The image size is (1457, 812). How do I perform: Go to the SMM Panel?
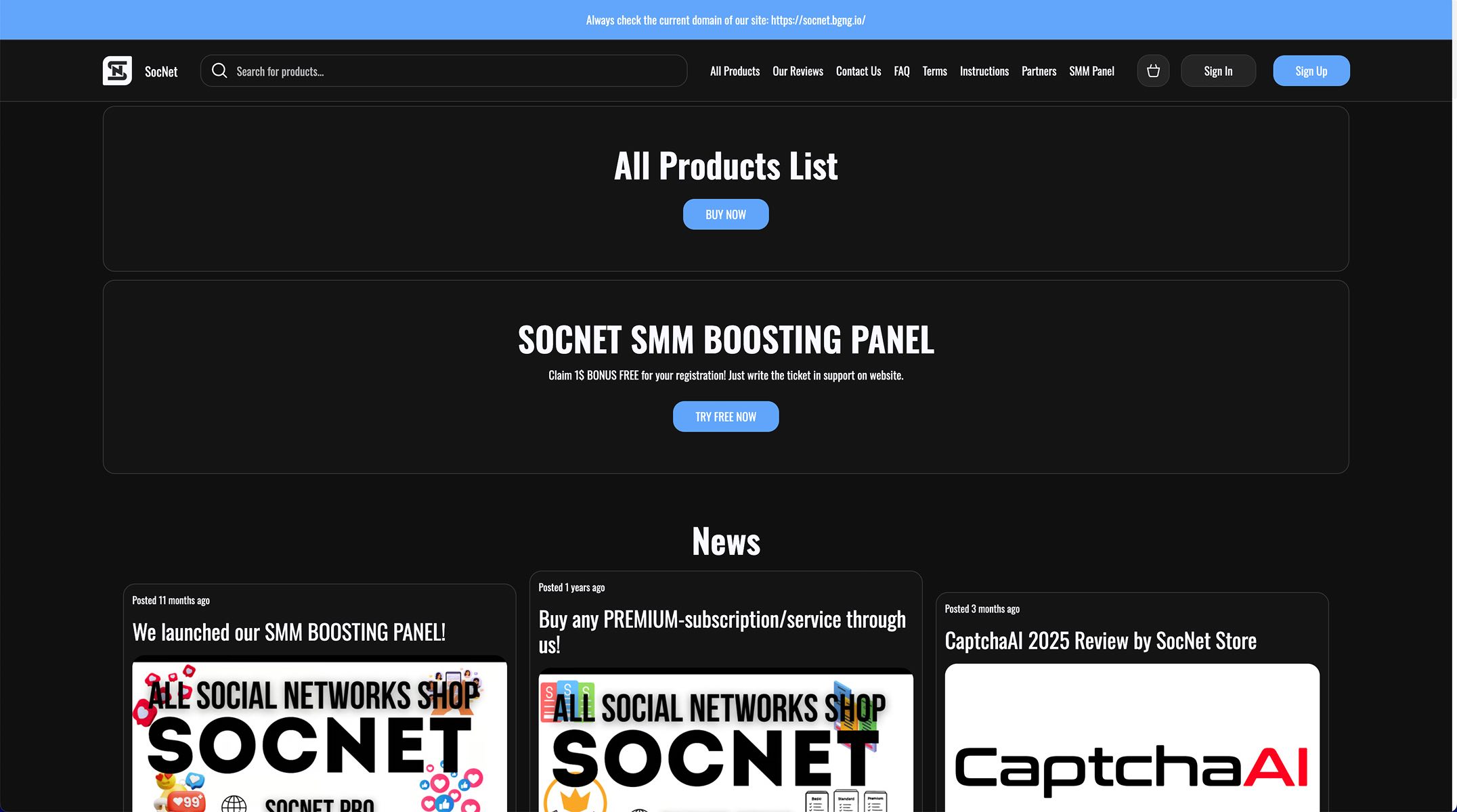click(1091, 71)
